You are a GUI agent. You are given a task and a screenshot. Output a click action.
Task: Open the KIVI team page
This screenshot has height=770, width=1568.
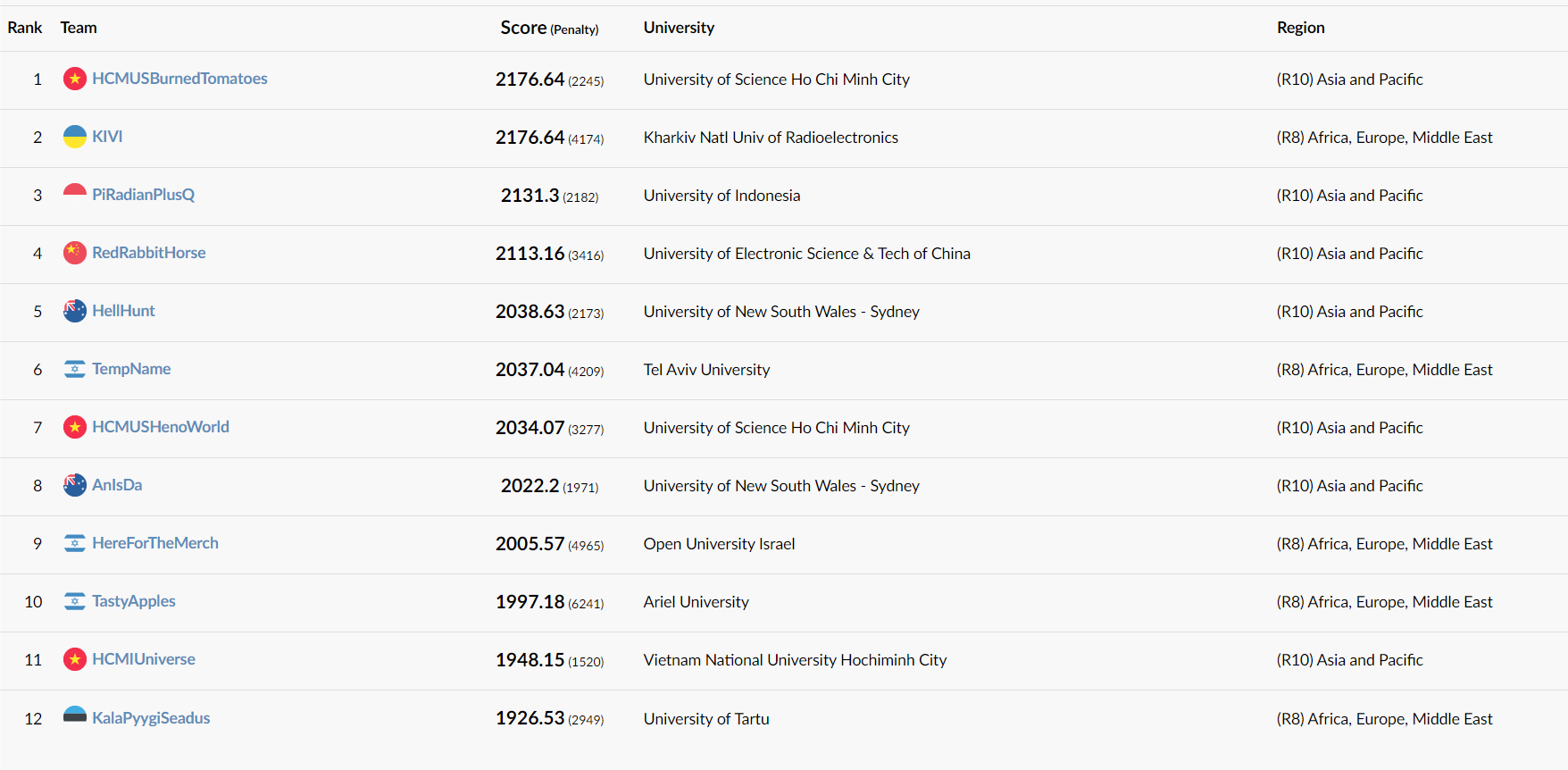pos(107,137)
